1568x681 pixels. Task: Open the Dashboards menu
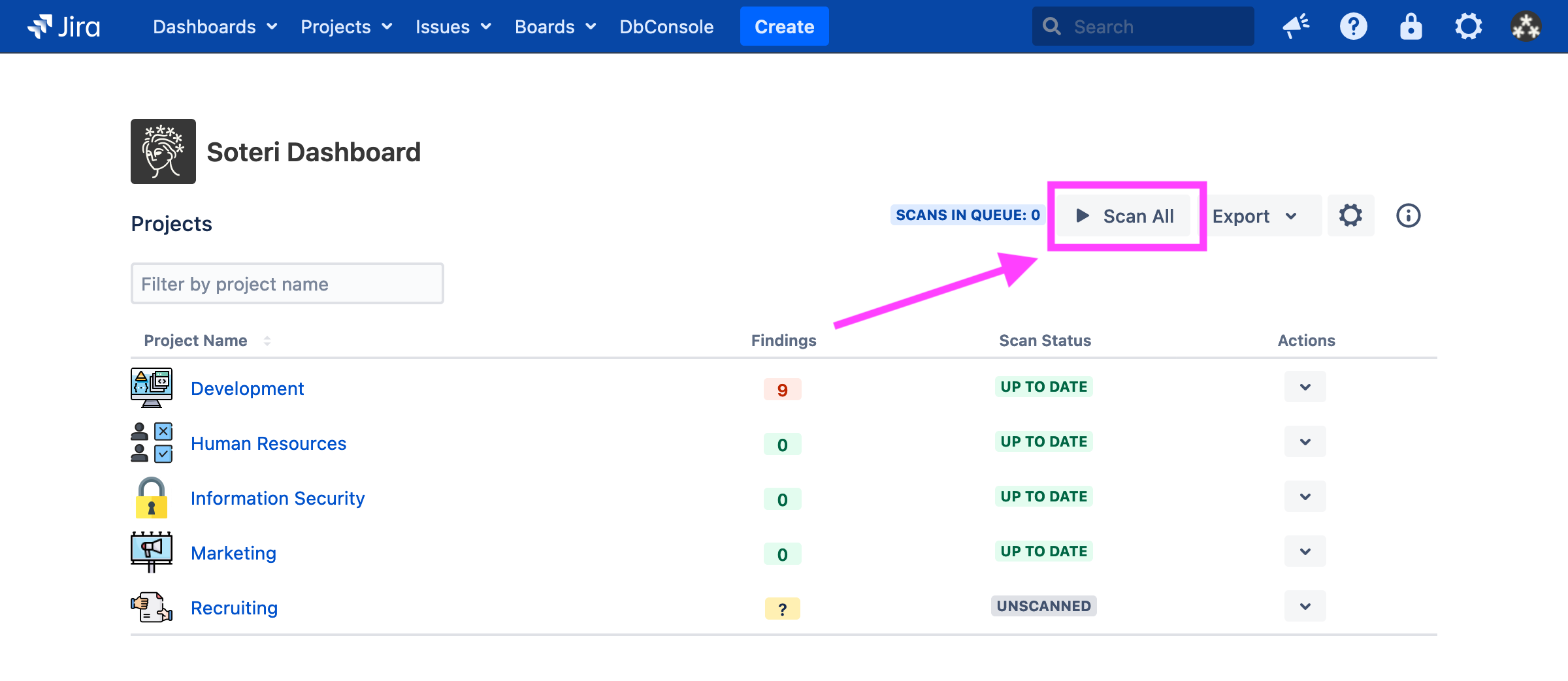pos(214,27)
